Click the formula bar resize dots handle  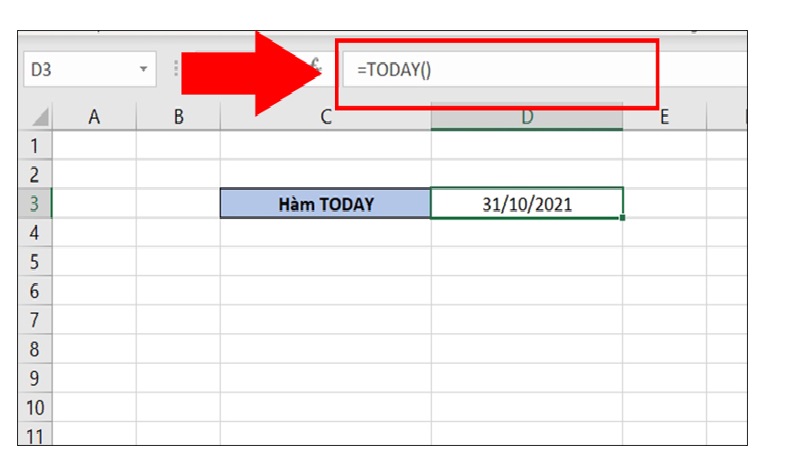click(x=176, y=70)
